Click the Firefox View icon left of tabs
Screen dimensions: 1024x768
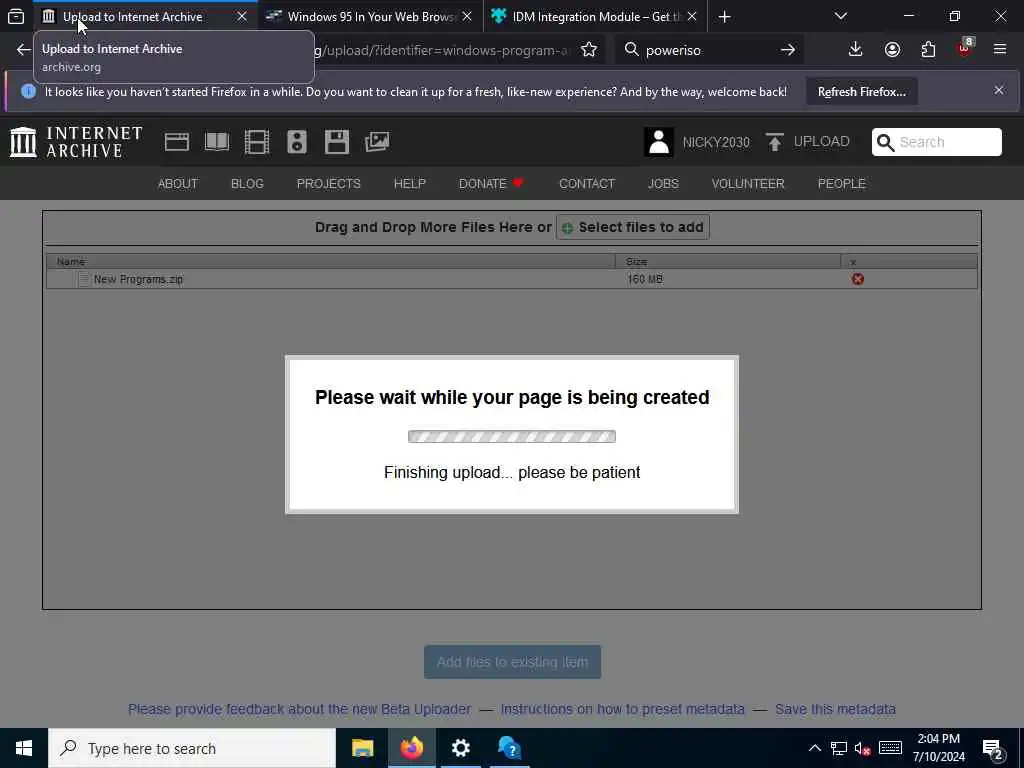pyautogui.click(x=16, y=16)
